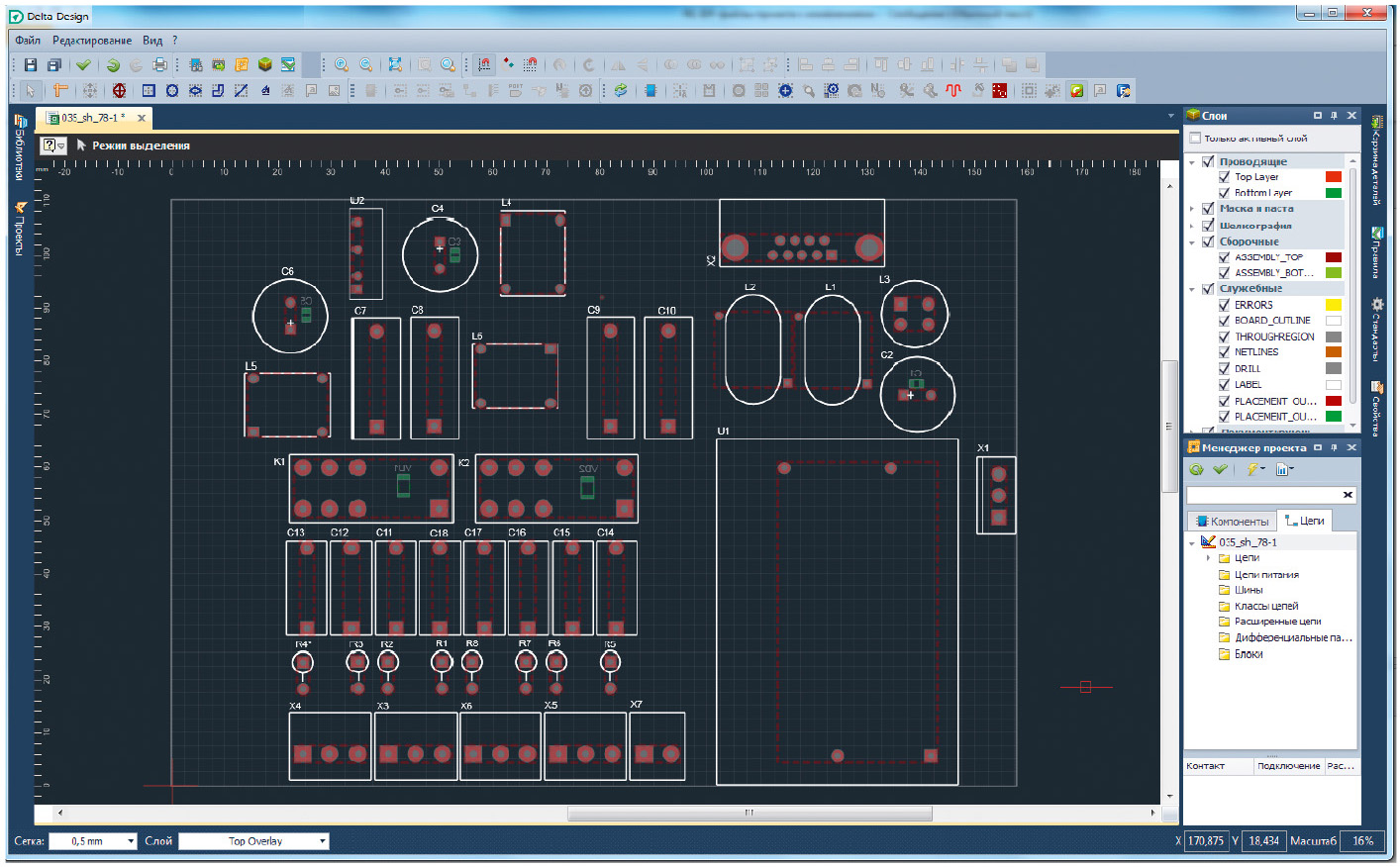This screenshot has width=1400, height=867.
Task: Select the arrow selection tool
Action: [31, 91]
